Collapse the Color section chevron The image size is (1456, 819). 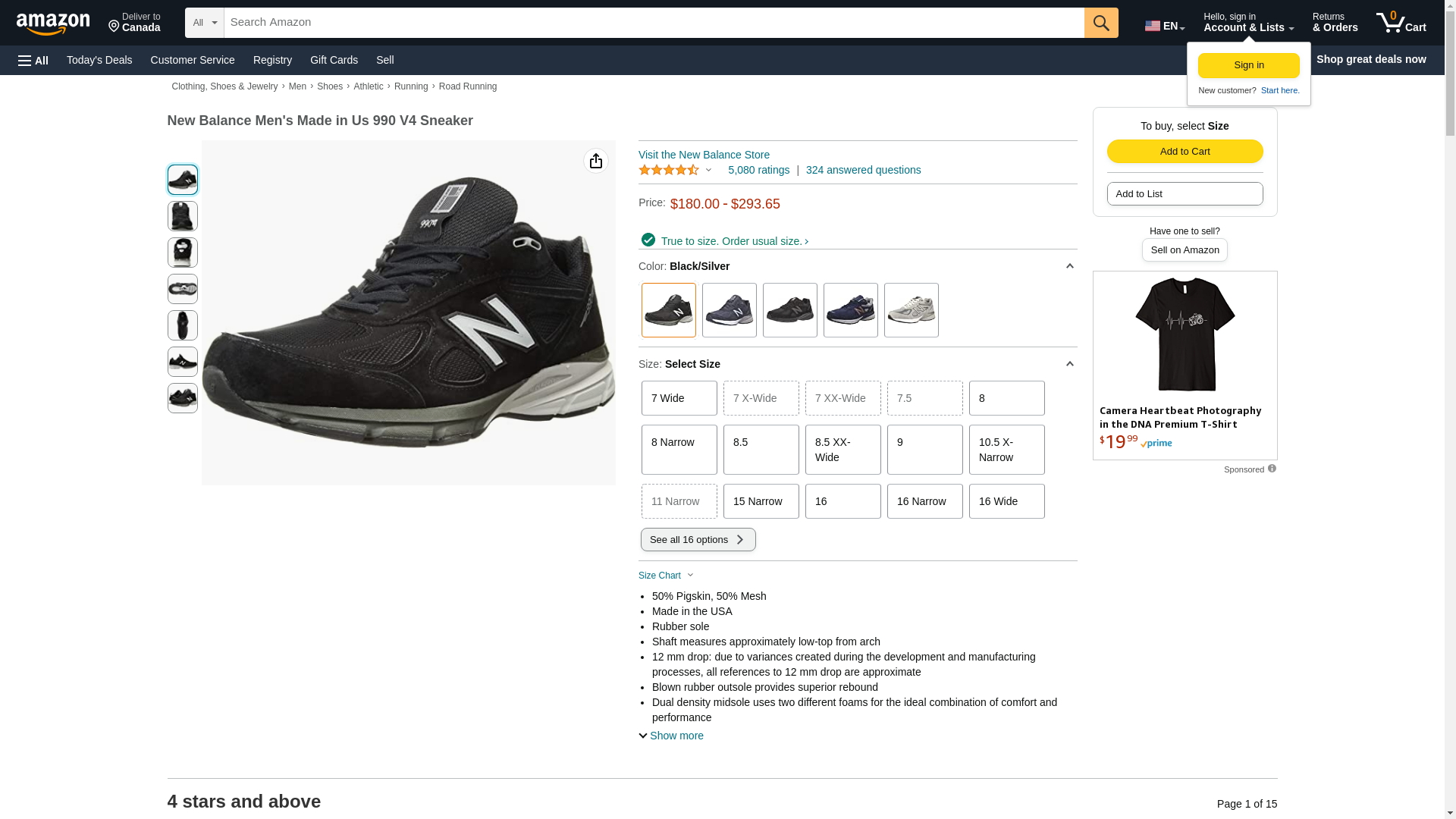[x=1069, y=266]
